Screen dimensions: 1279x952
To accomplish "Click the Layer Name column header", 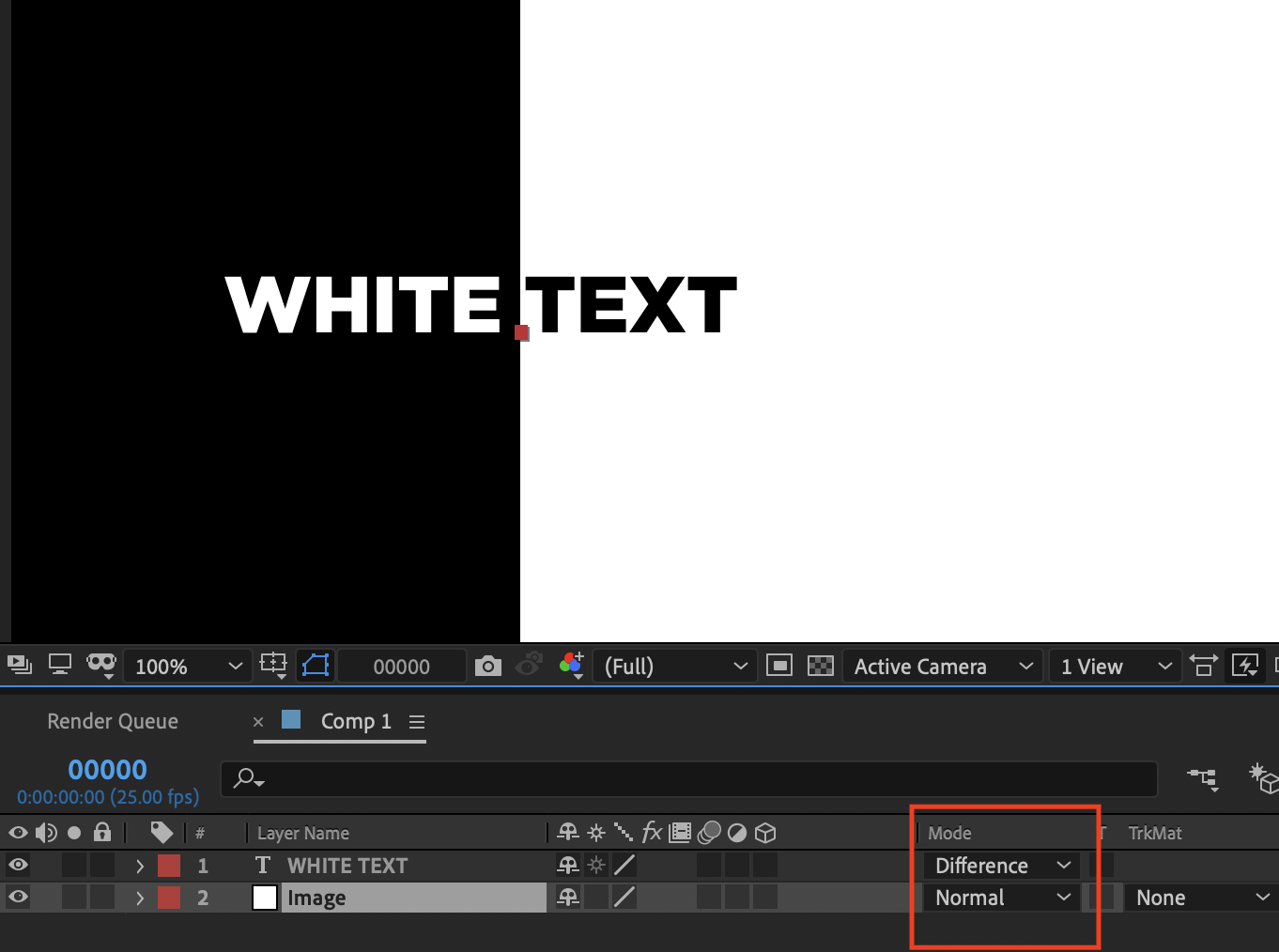I will point(303,833).
